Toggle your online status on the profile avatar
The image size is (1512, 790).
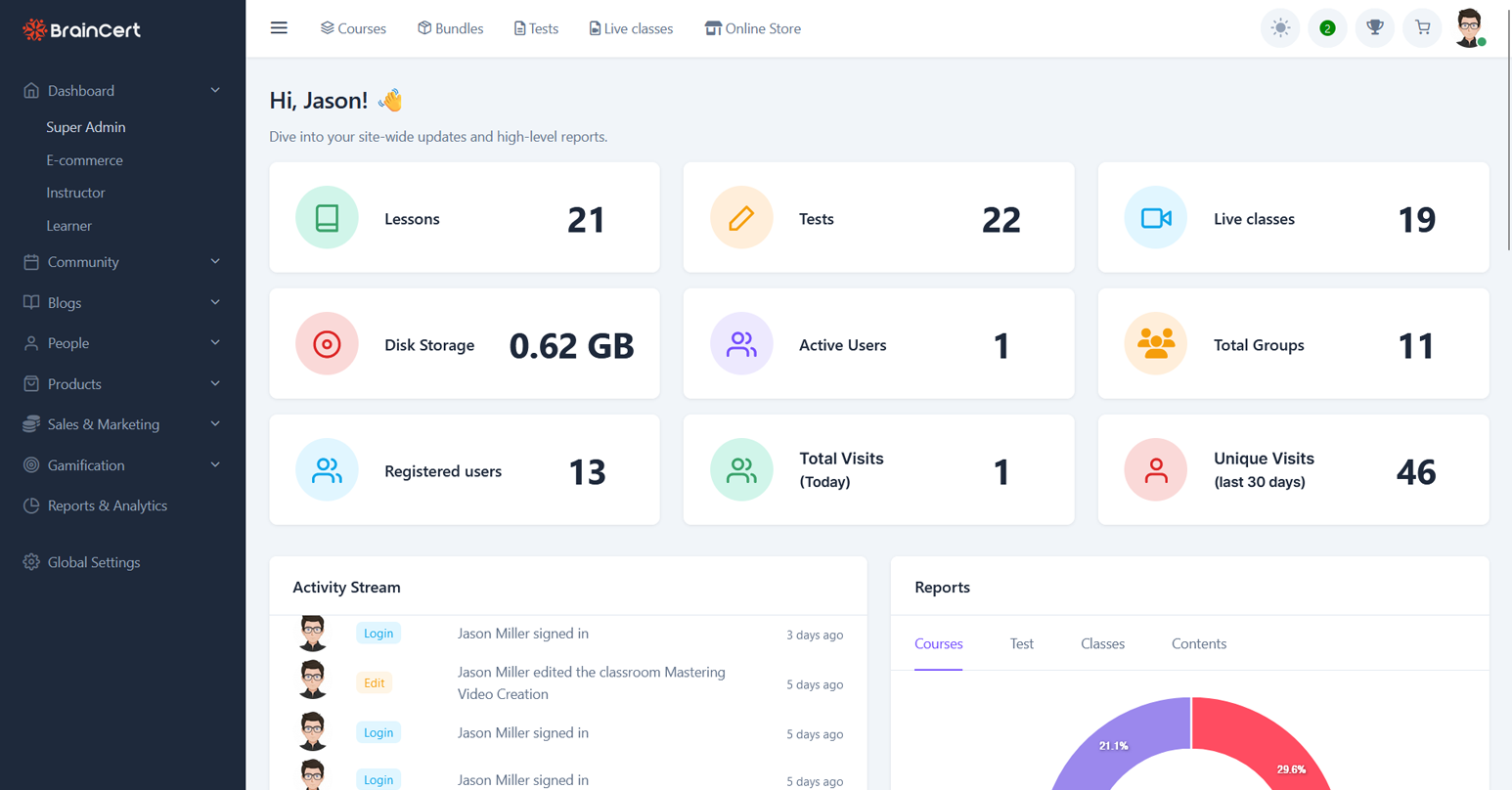click(x=1485, y=42)
